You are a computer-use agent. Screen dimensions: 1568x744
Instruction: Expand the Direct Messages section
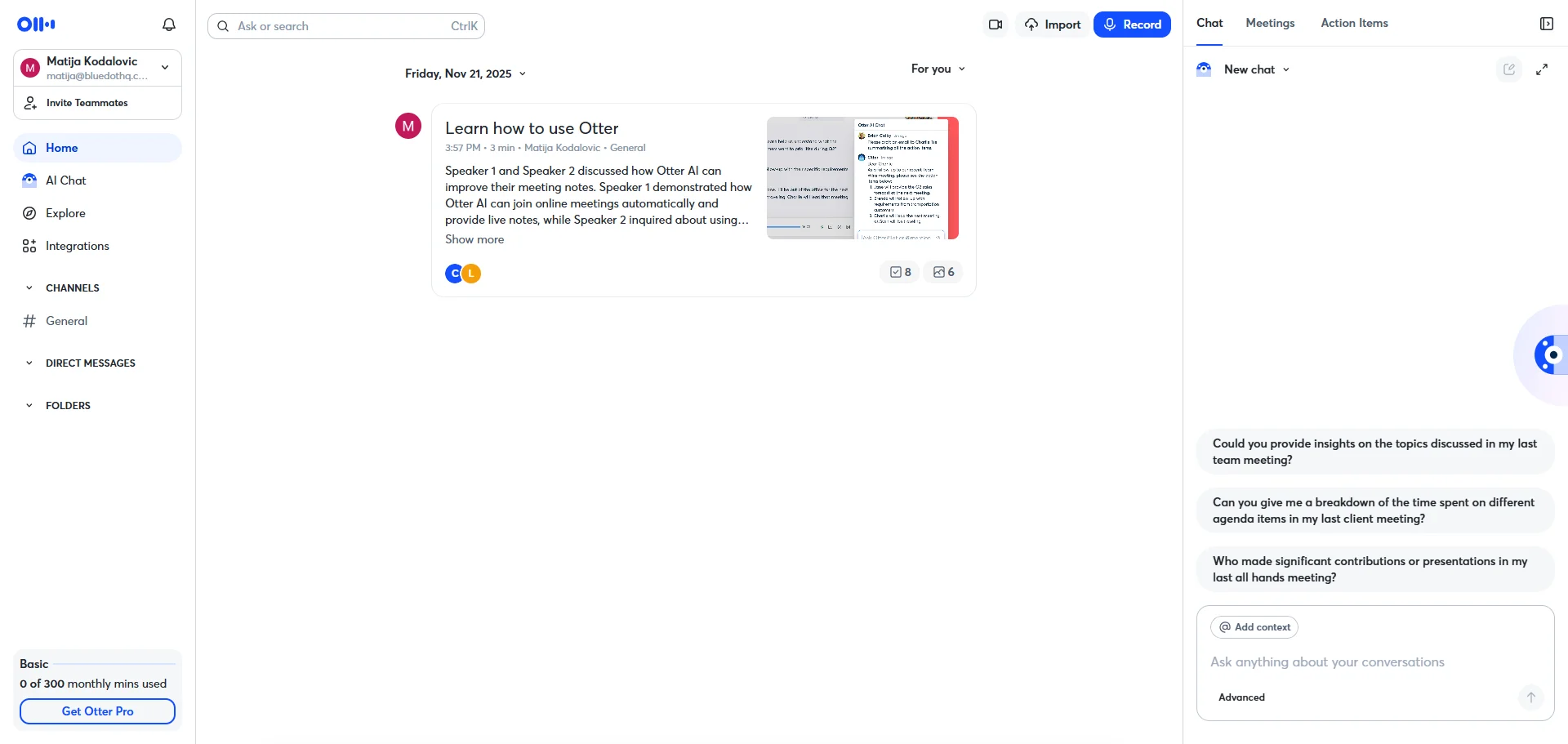click(29, 363)
